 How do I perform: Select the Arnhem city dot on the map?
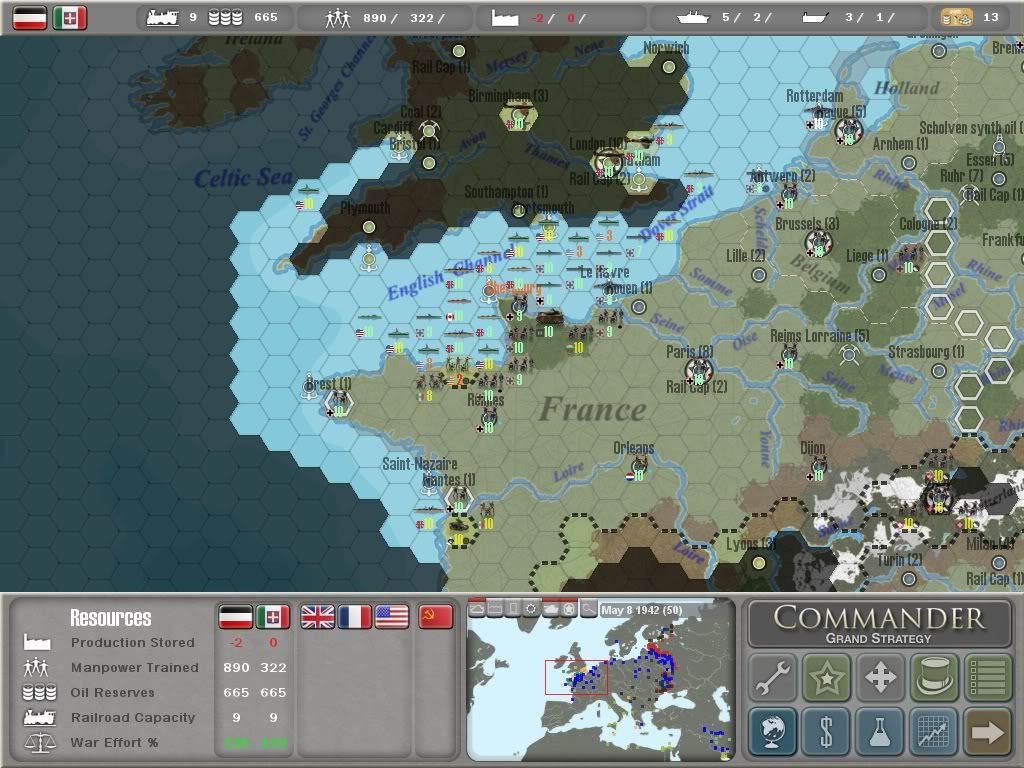[x=908, y=163]
